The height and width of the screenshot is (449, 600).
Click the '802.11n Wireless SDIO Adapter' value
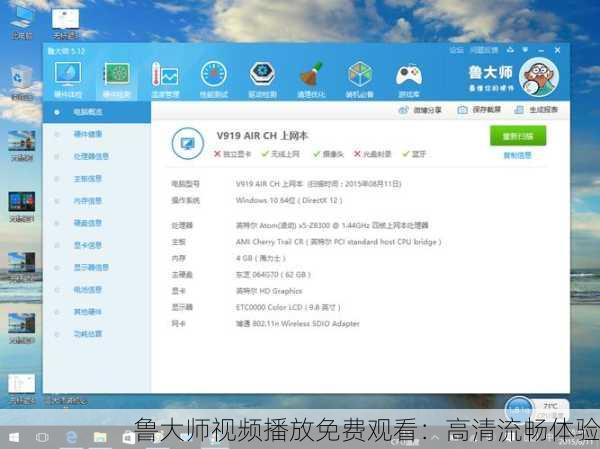(297, 324)
